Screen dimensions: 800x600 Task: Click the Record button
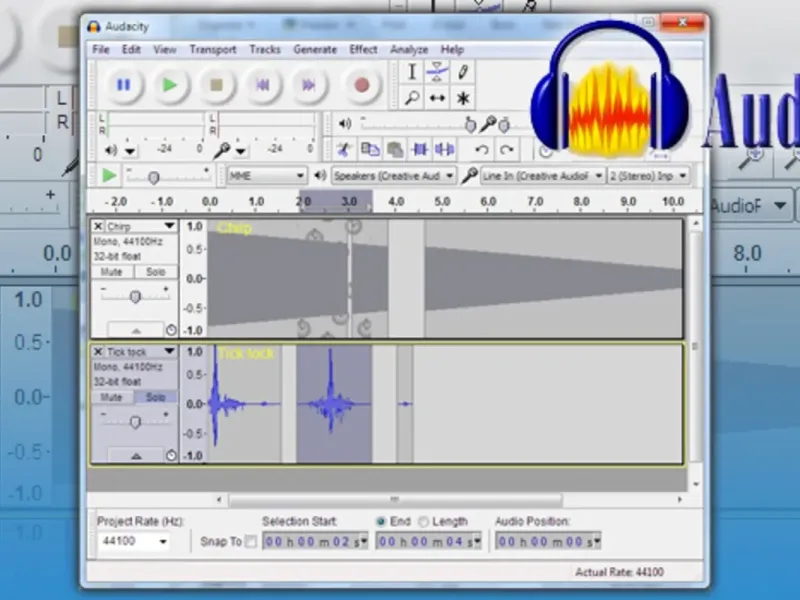(x=361, y=85)
